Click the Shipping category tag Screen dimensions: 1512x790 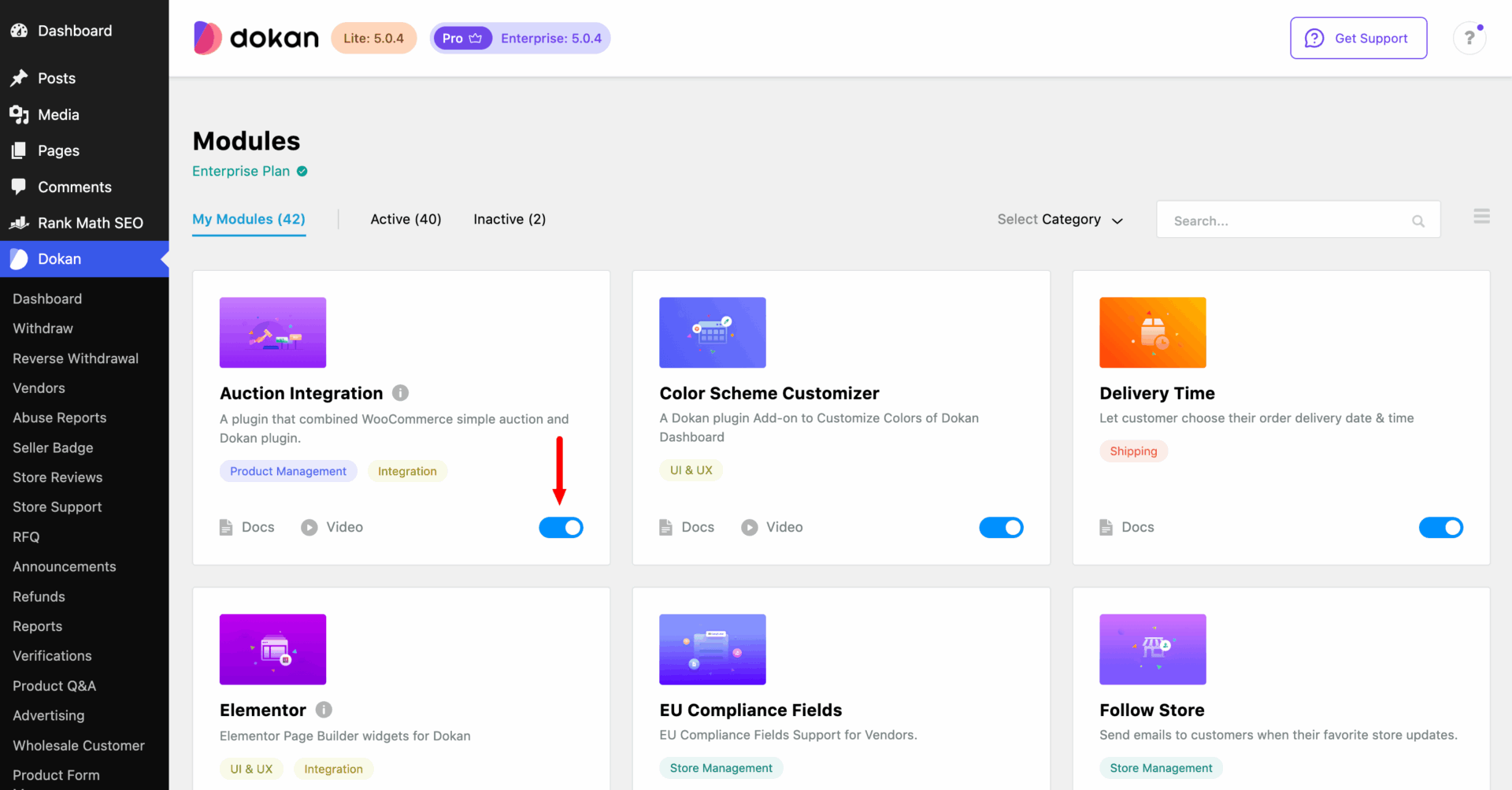point(1133,451)
